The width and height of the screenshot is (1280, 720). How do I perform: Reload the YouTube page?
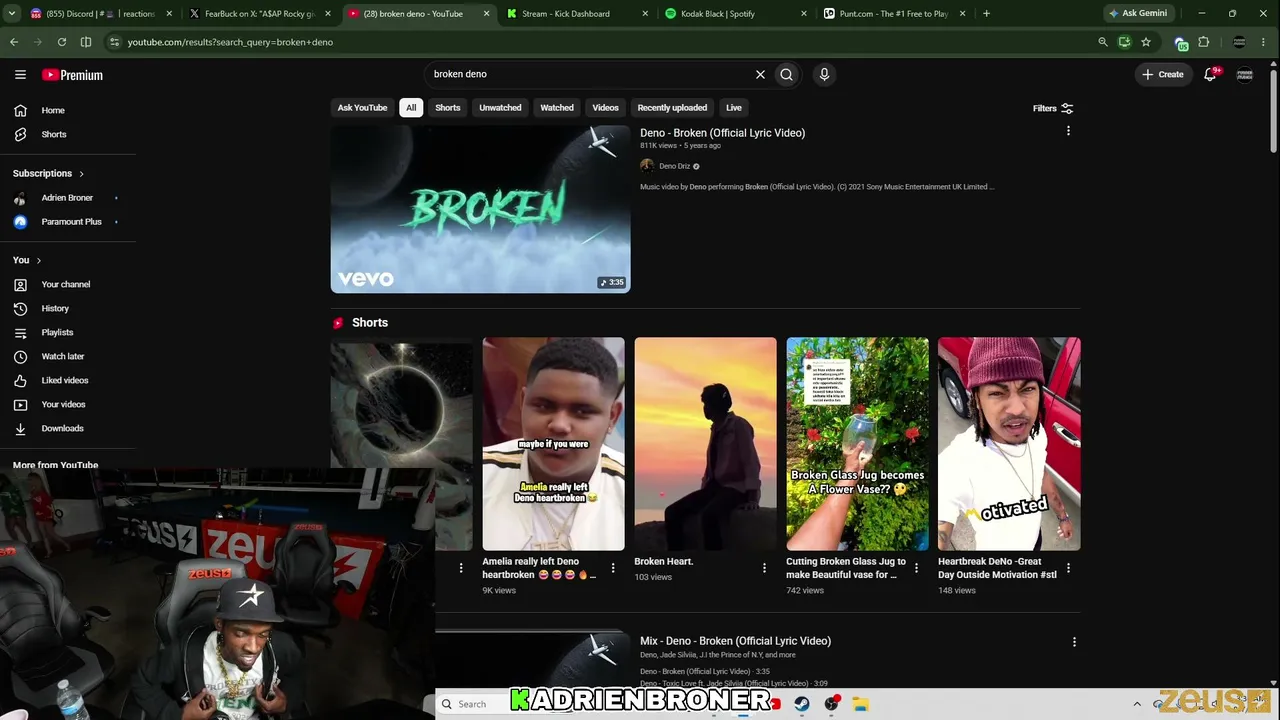(62, 42)
